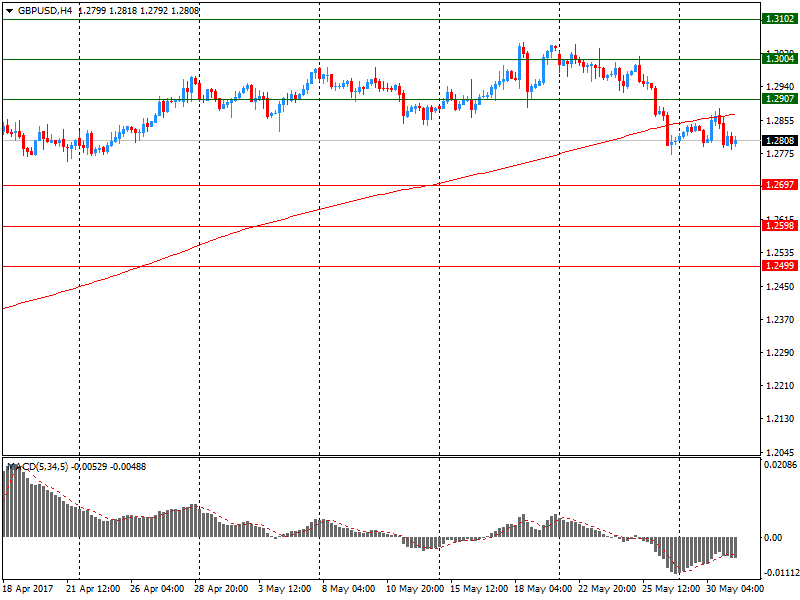Click the 1.2045 price scale value

coord(781,452)
